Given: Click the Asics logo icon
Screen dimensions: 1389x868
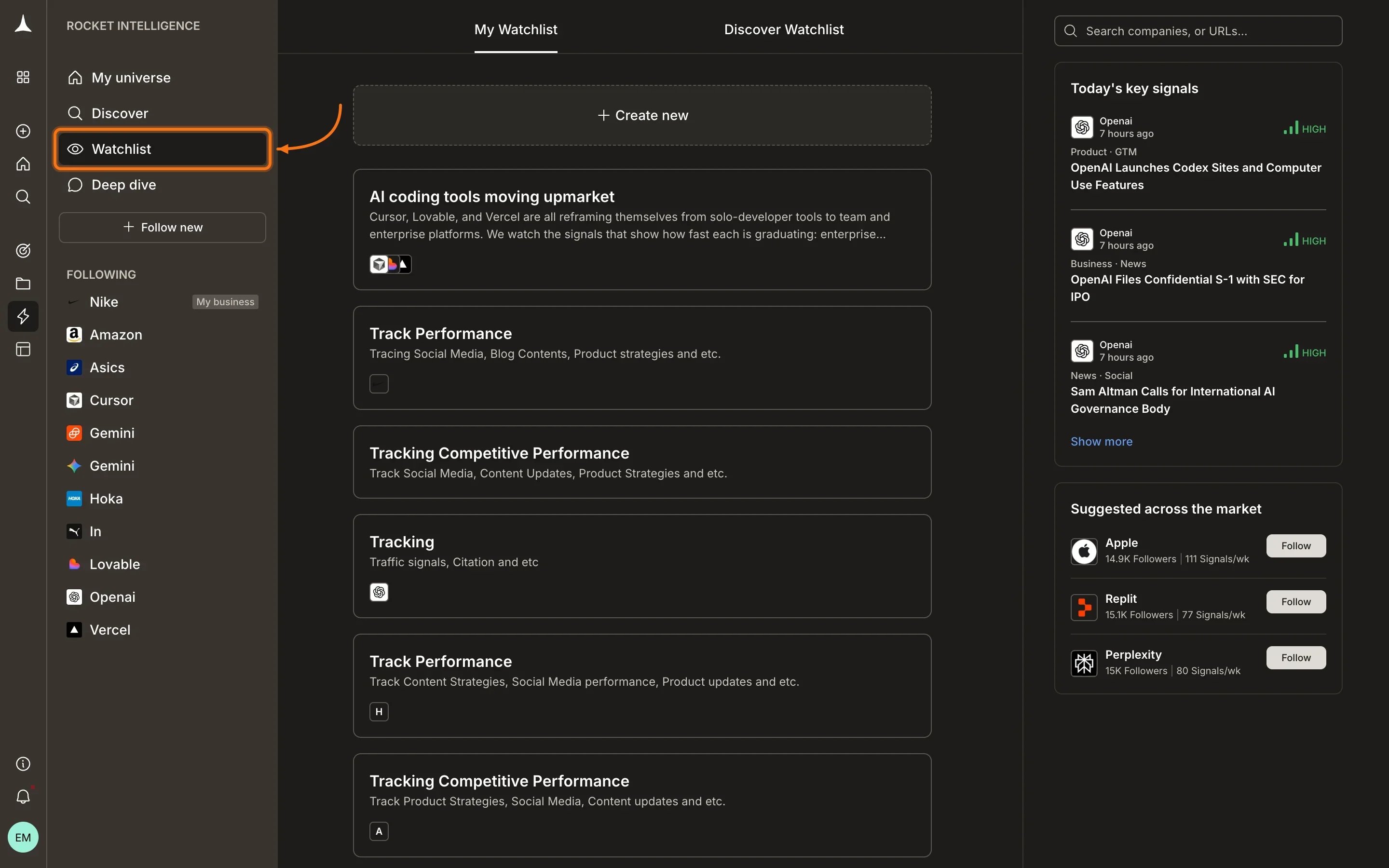Looking at the screenshot, I should 74,367.
